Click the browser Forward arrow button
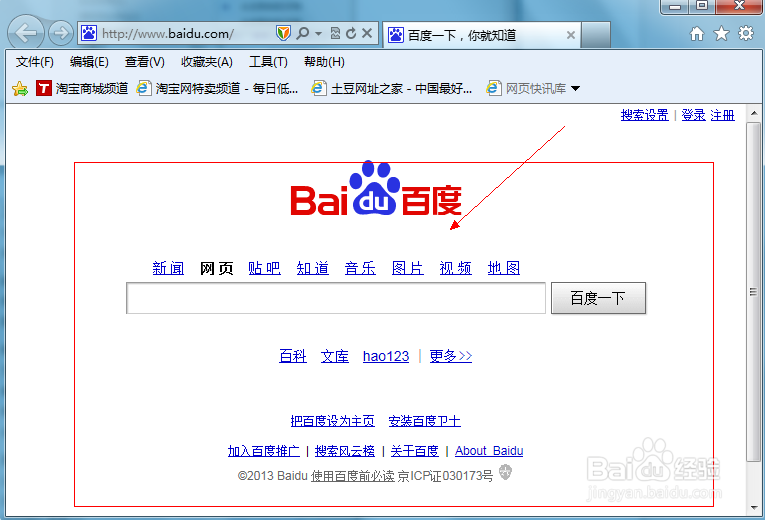The width and height of the screenshot is (765, 520). click(60, 33)
